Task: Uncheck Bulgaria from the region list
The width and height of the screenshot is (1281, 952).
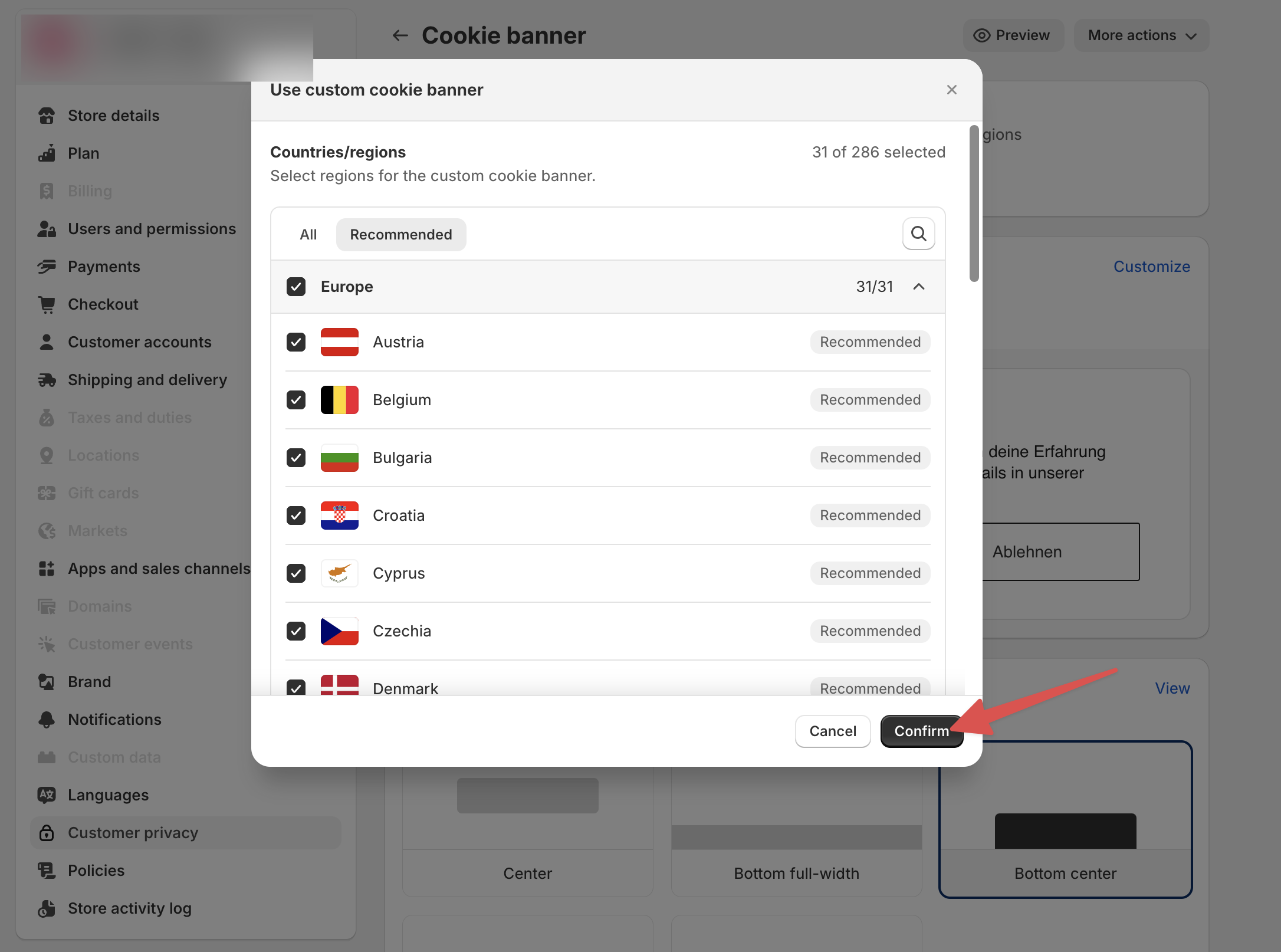Action: pyautogui.click(x=295, y=458)
